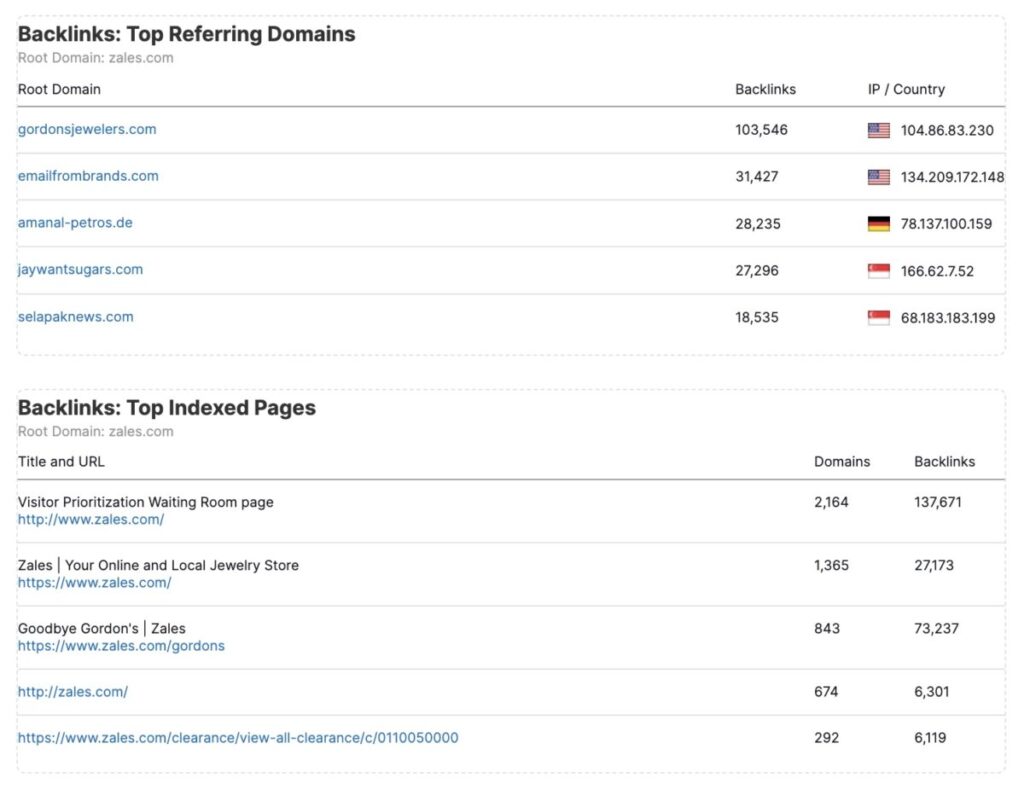Open the view-all-clearance URL link
Viewport: 1024px width, 790px height.
(238, 738)
